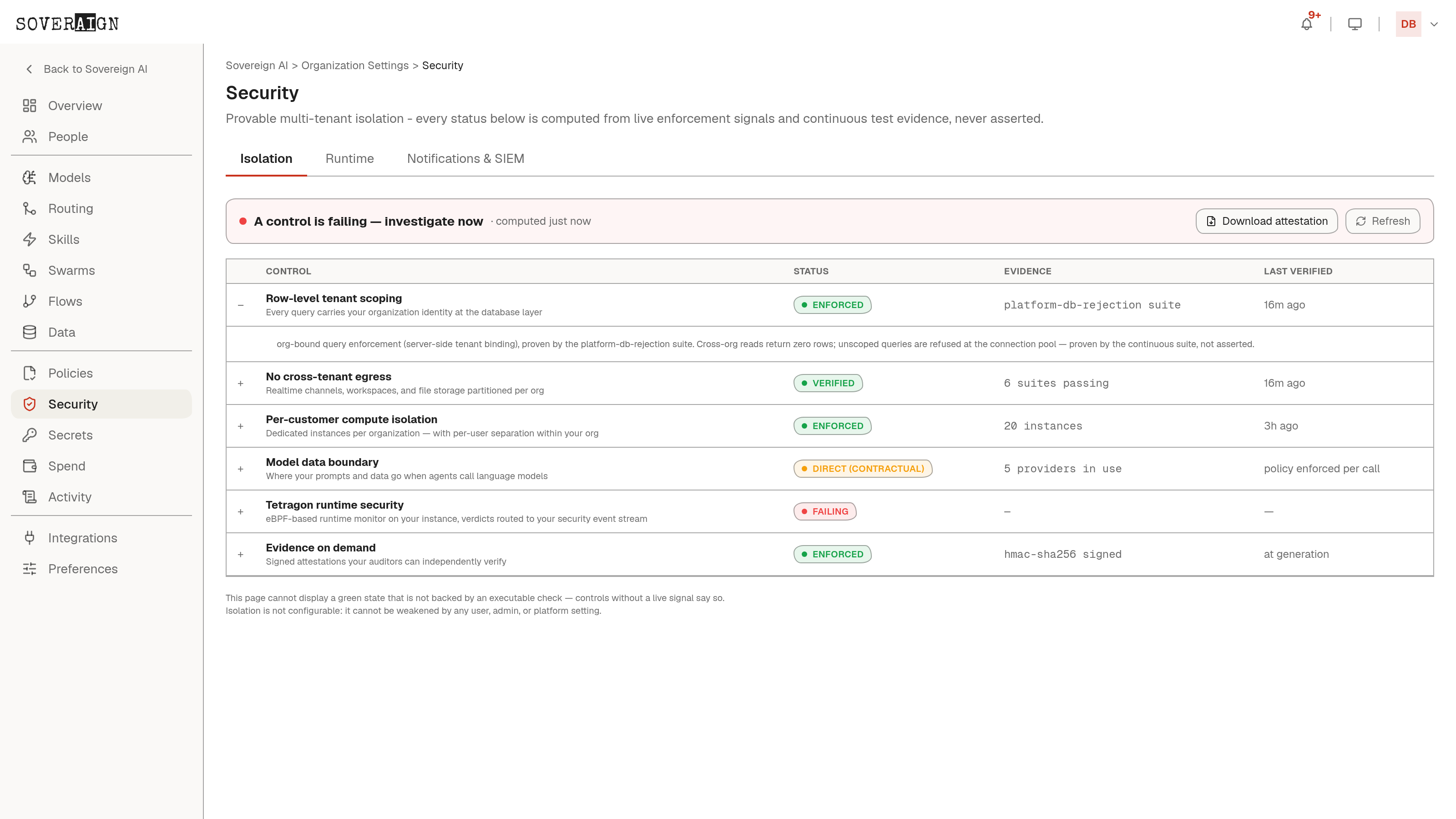Image resolution: width=1456 pixels, height=819 pixels.
Task: Click the Refresh button
Action: [1383, 221]
